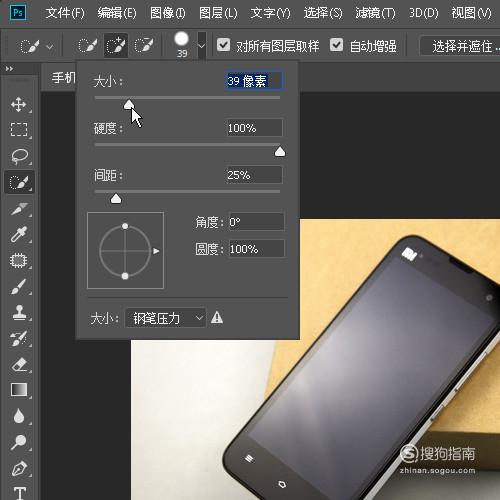500x500 pixels.
Task: Open the 图像(I) menu
Action: 167,13
